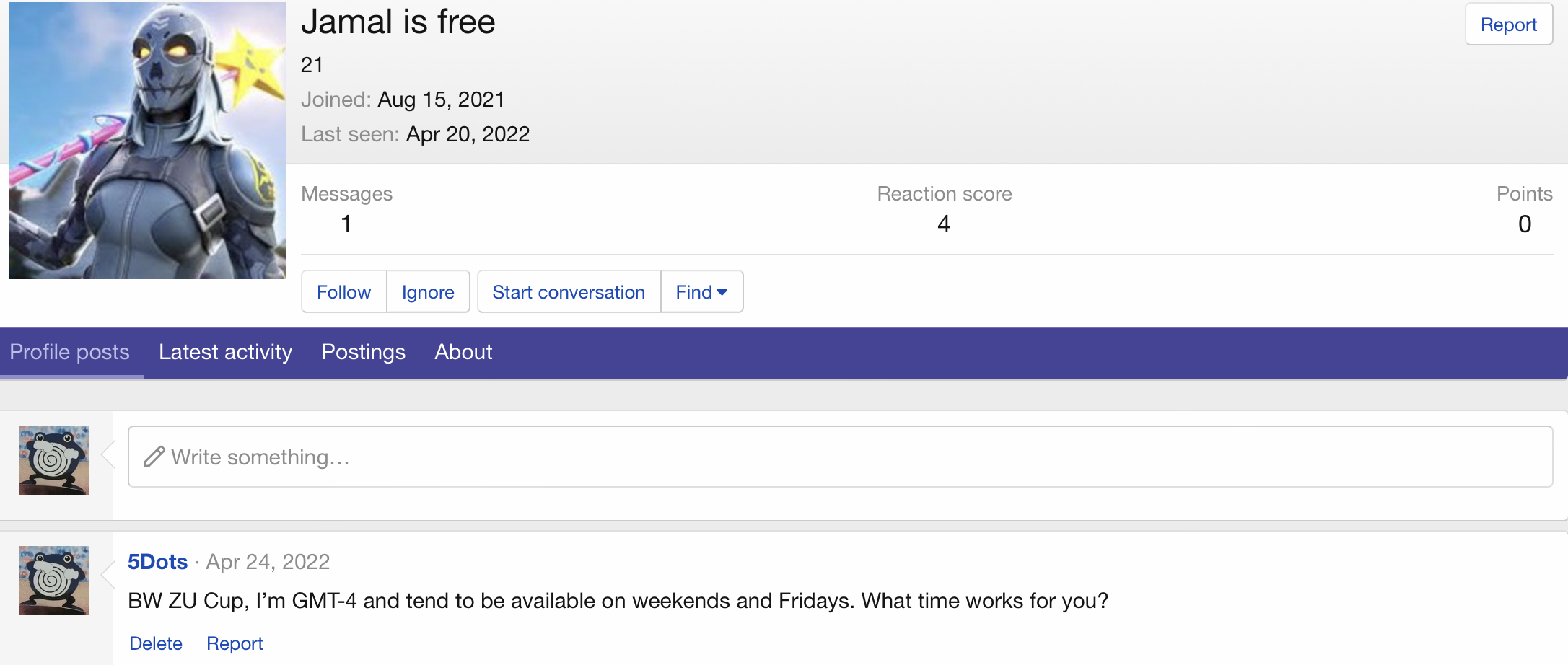Open the Latest activity tab
Viewport: 1568px width, 665px height.
[225, 352]
